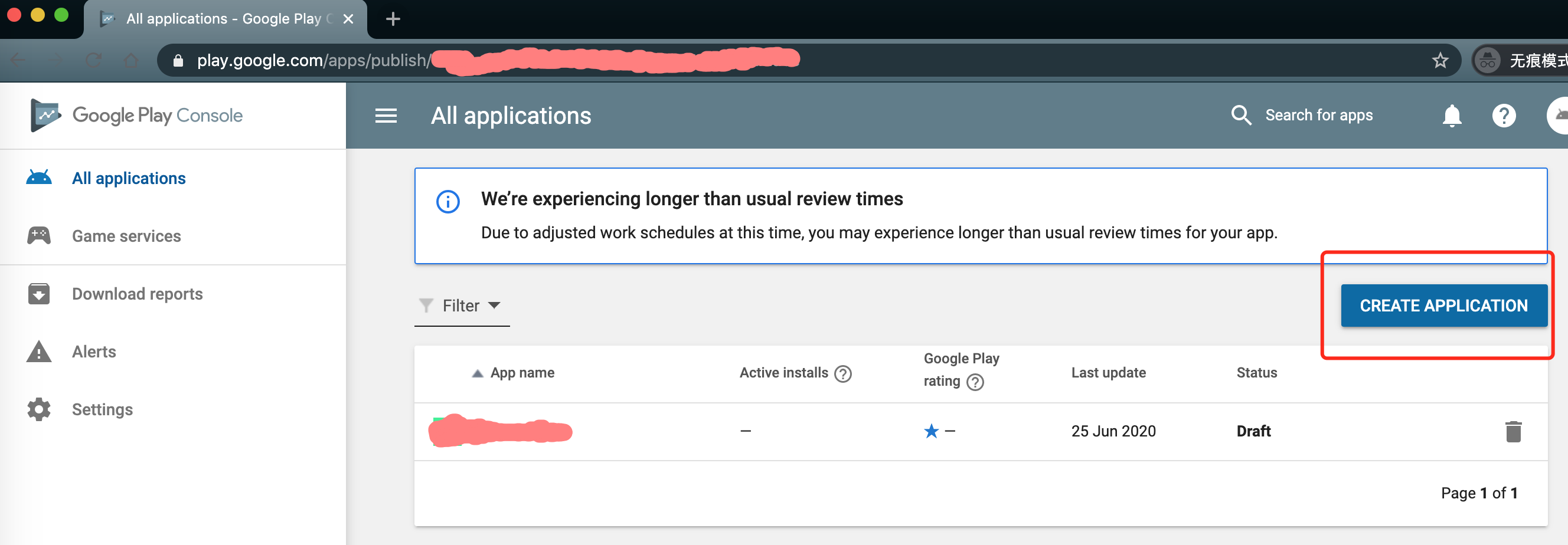Click the Last update column header
This screenshot has width=1568, height=545.
1108,373
